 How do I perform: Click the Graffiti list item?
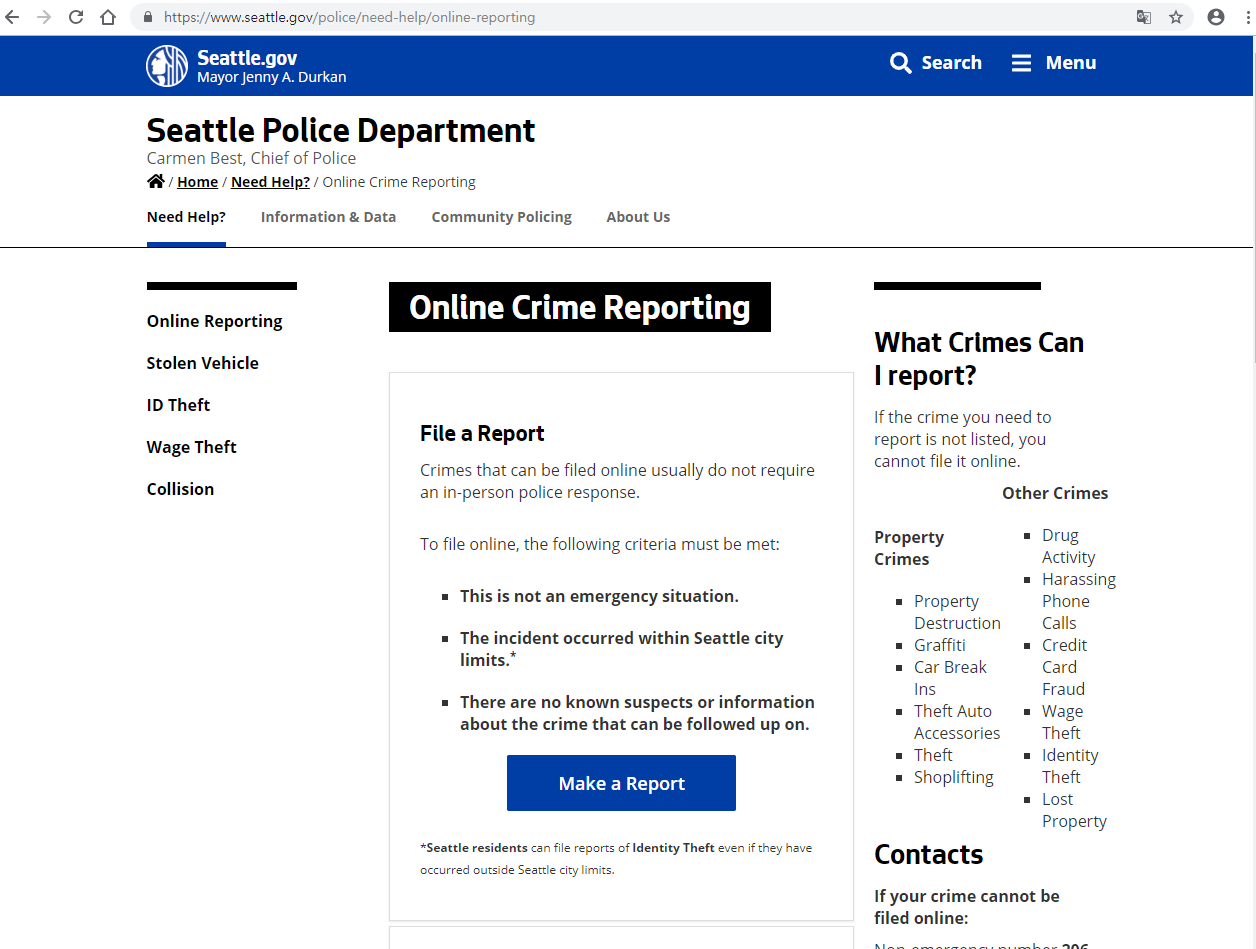click(940, 645)
